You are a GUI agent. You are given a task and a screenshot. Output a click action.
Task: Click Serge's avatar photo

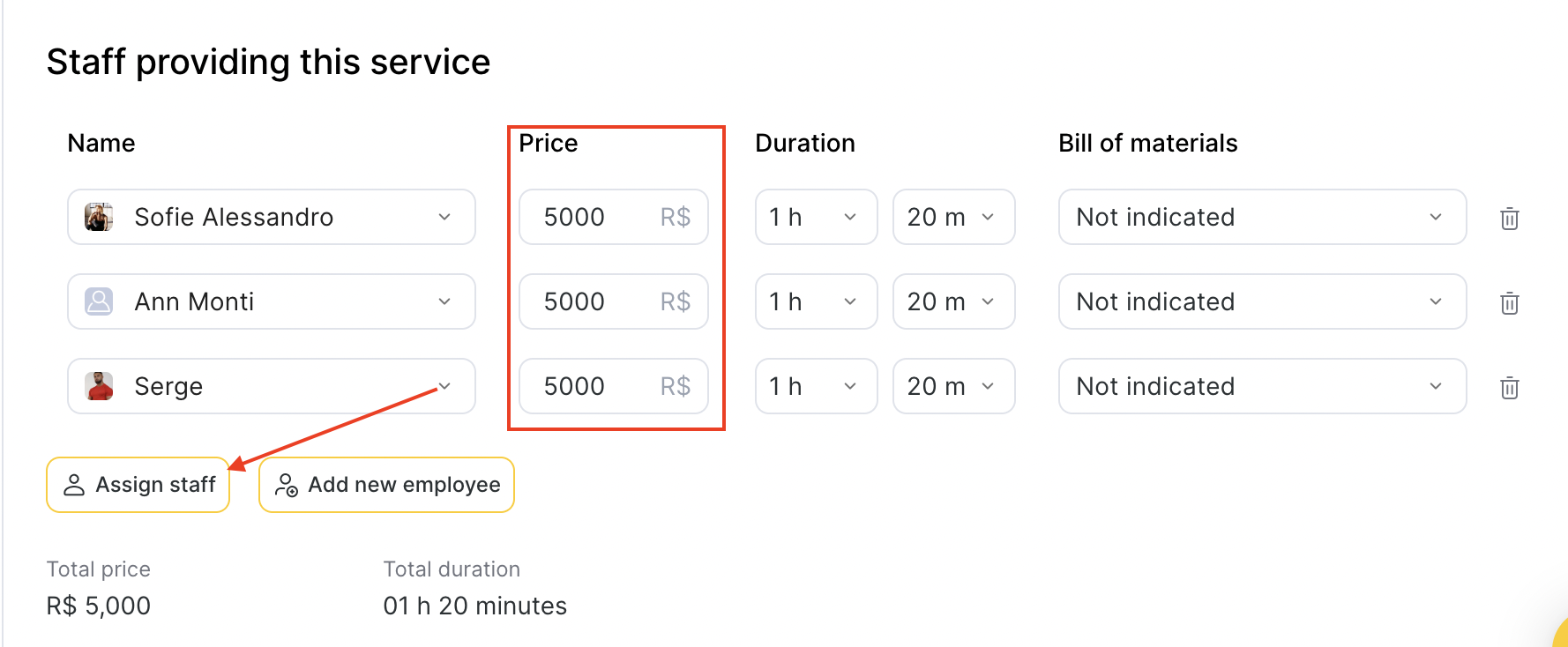click(99, 386)
